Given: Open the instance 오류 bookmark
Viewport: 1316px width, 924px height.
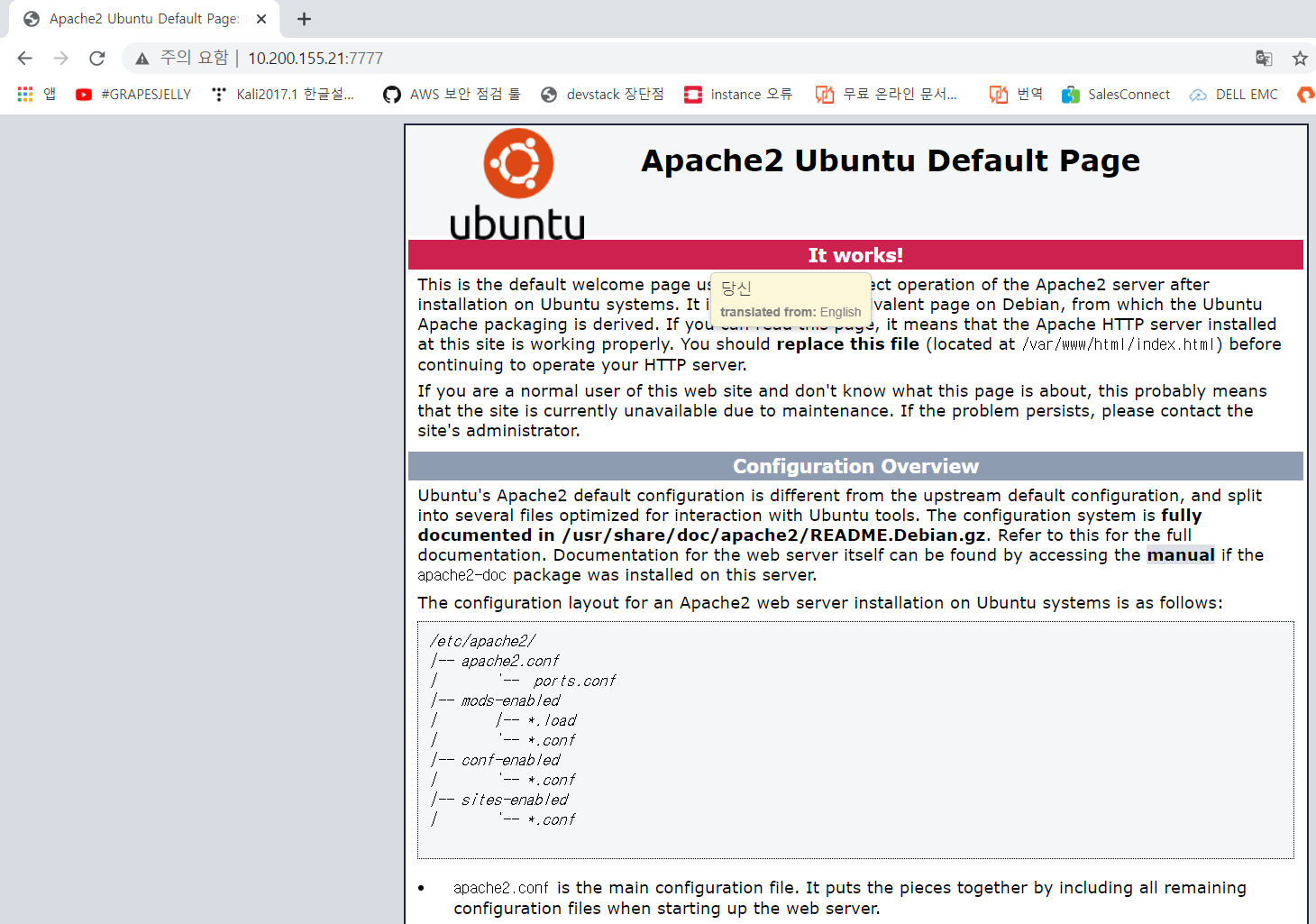Looking at the screenshot, I should coord(738,94).
